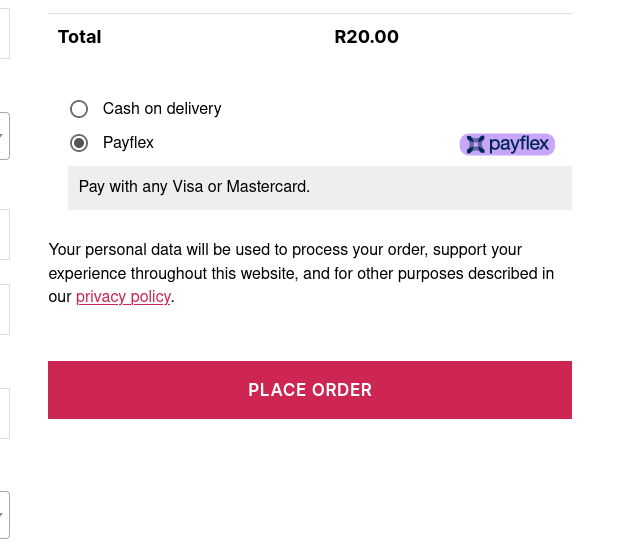The width and height of the screenshot is (624, 558).
Task: Click the divider line above the Total row
Action: pyautogui.click(x=310, y=14)
